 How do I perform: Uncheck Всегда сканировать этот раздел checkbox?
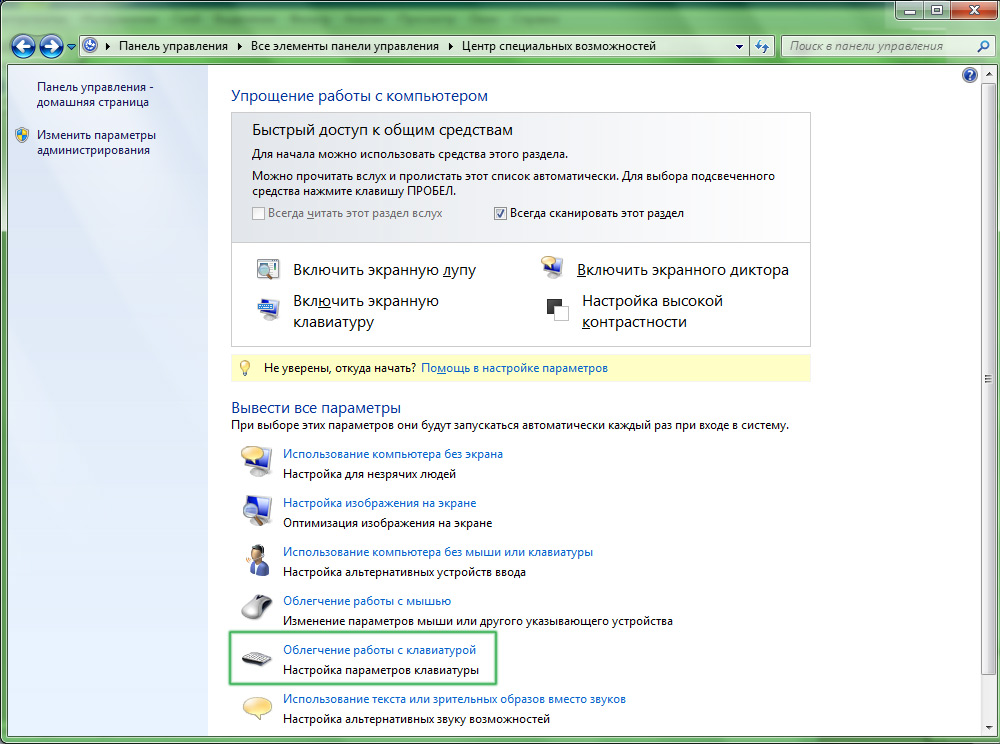(500, 214)
